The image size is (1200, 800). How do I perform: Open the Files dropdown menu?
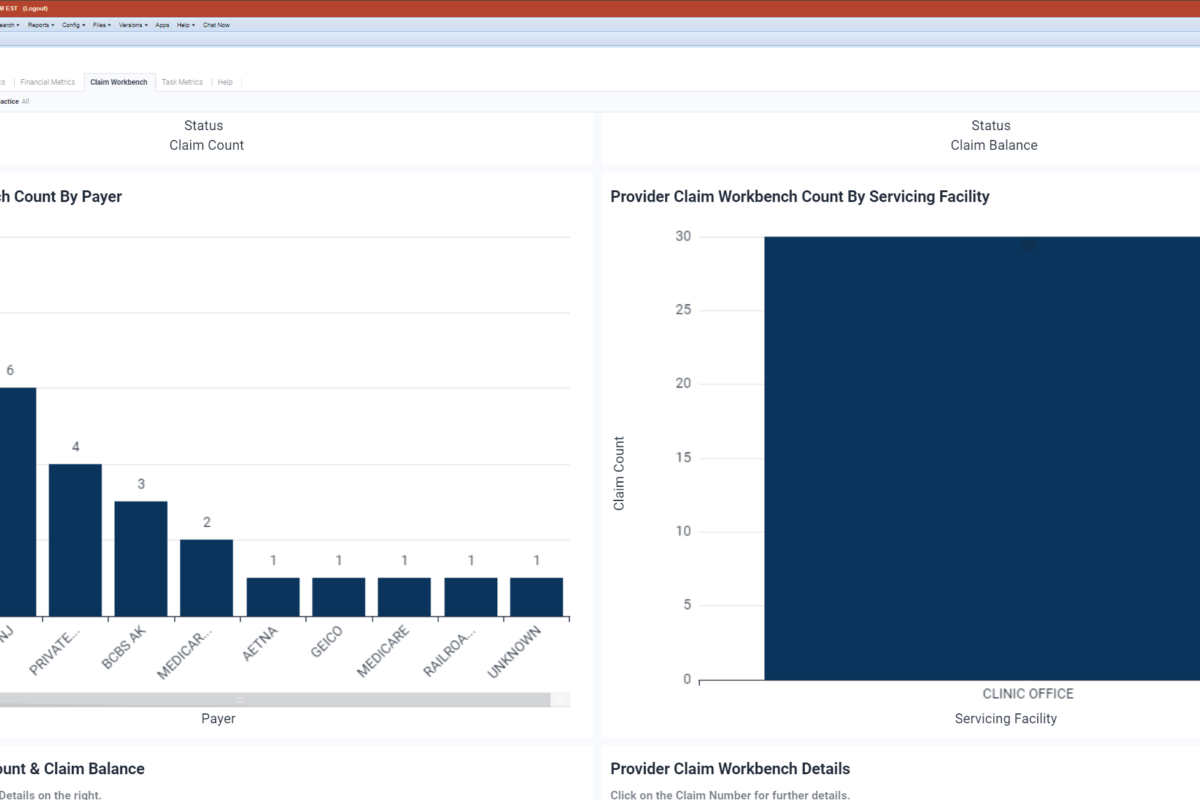(x=102, y=25)
